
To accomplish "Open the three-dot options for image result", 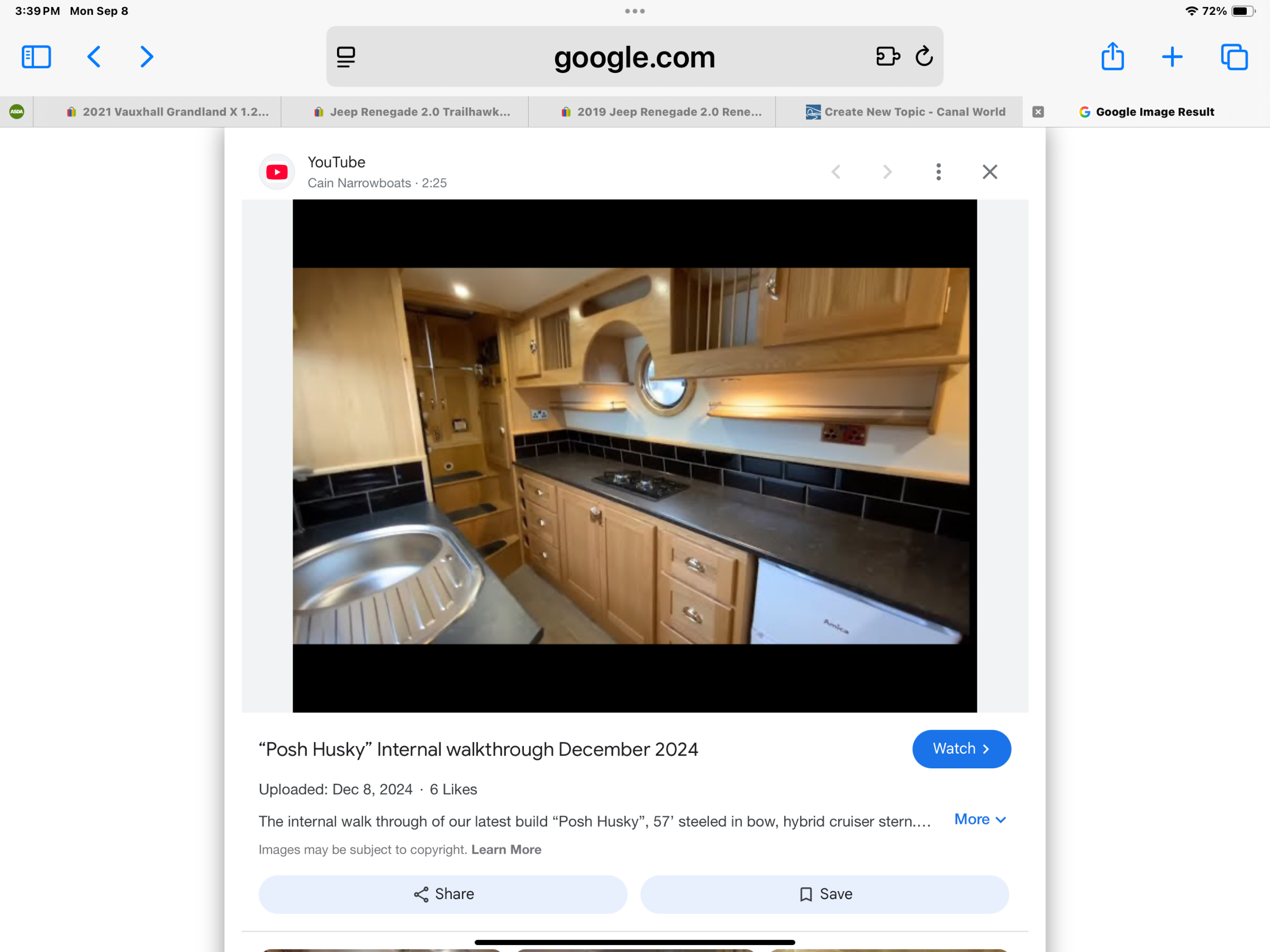I will tap(938, 171).
